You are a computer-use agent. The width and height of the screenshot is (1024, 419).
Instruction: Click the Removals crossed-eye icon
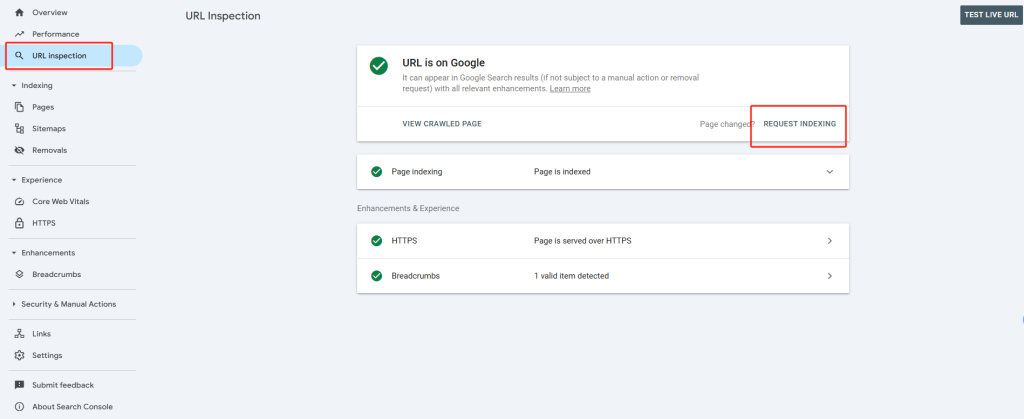point(19,150)
